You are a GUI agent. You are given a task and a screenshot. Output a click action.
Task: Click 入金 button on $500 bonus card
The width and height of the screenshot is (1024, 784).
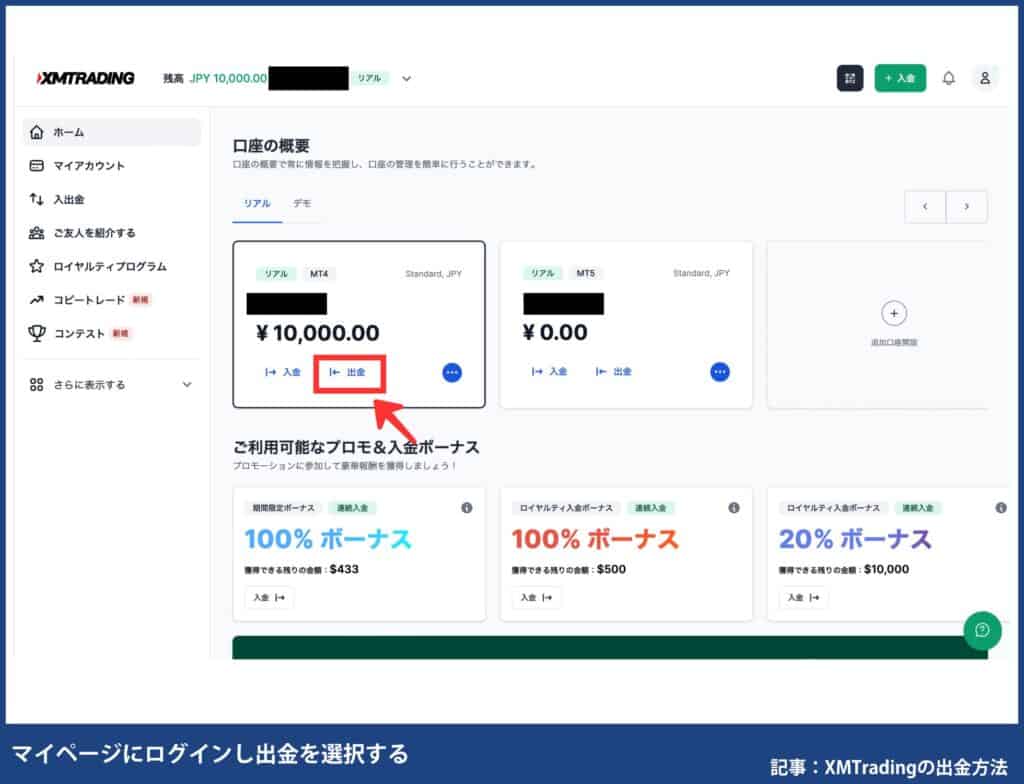pos(536,598)
